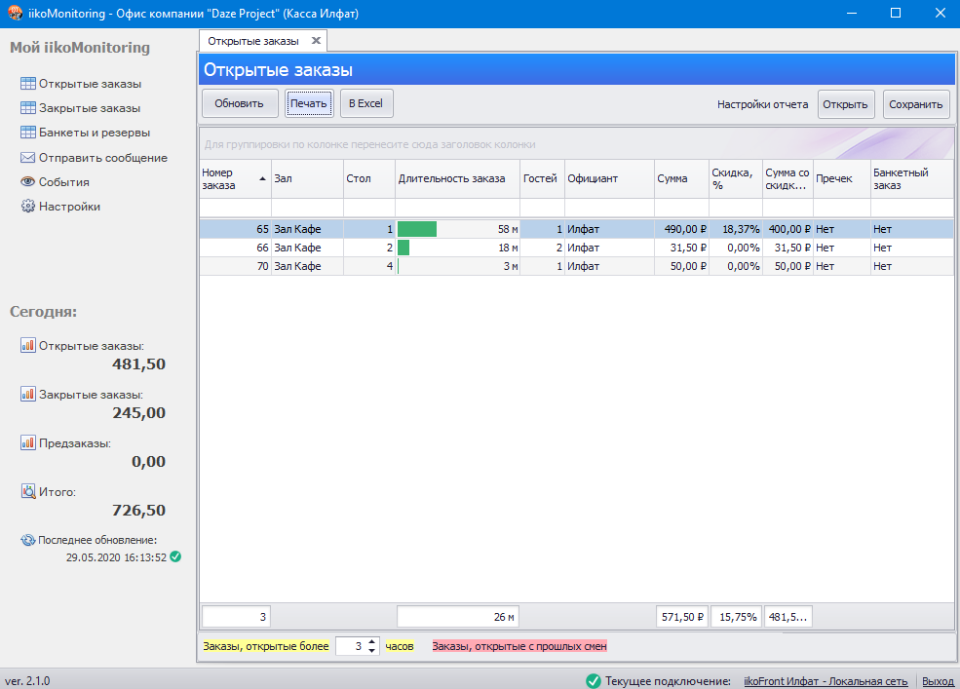The width and height of the screenshot is (960, 689).
Task: Click Открыть for report settings
Action: tap(846, 104)
